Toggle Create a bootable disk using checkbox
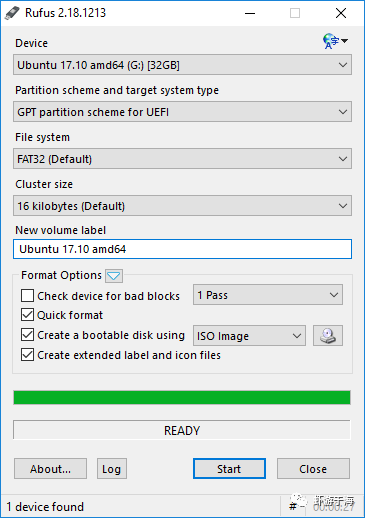This screenshot has width=365, height=518. tap(27, 335)
